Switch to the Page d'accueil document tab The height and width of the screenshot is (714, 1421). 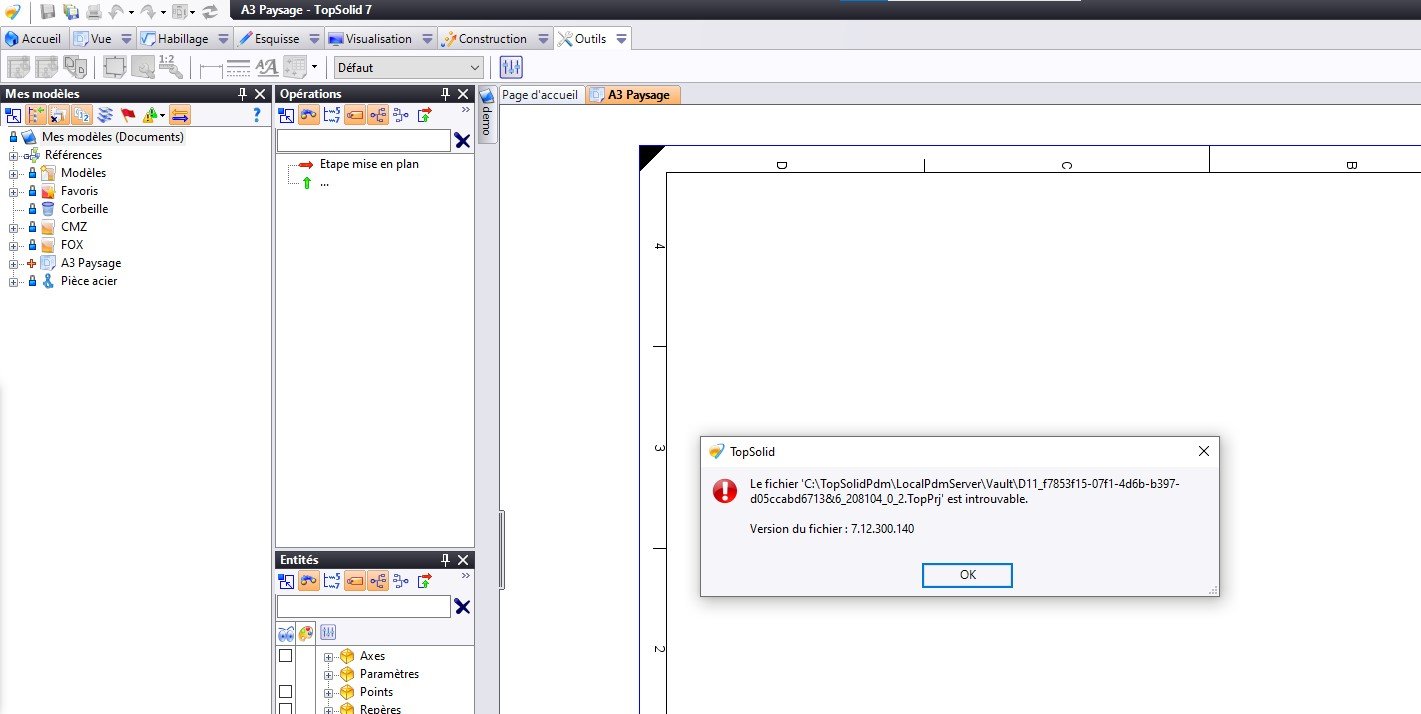coord(539,95)
